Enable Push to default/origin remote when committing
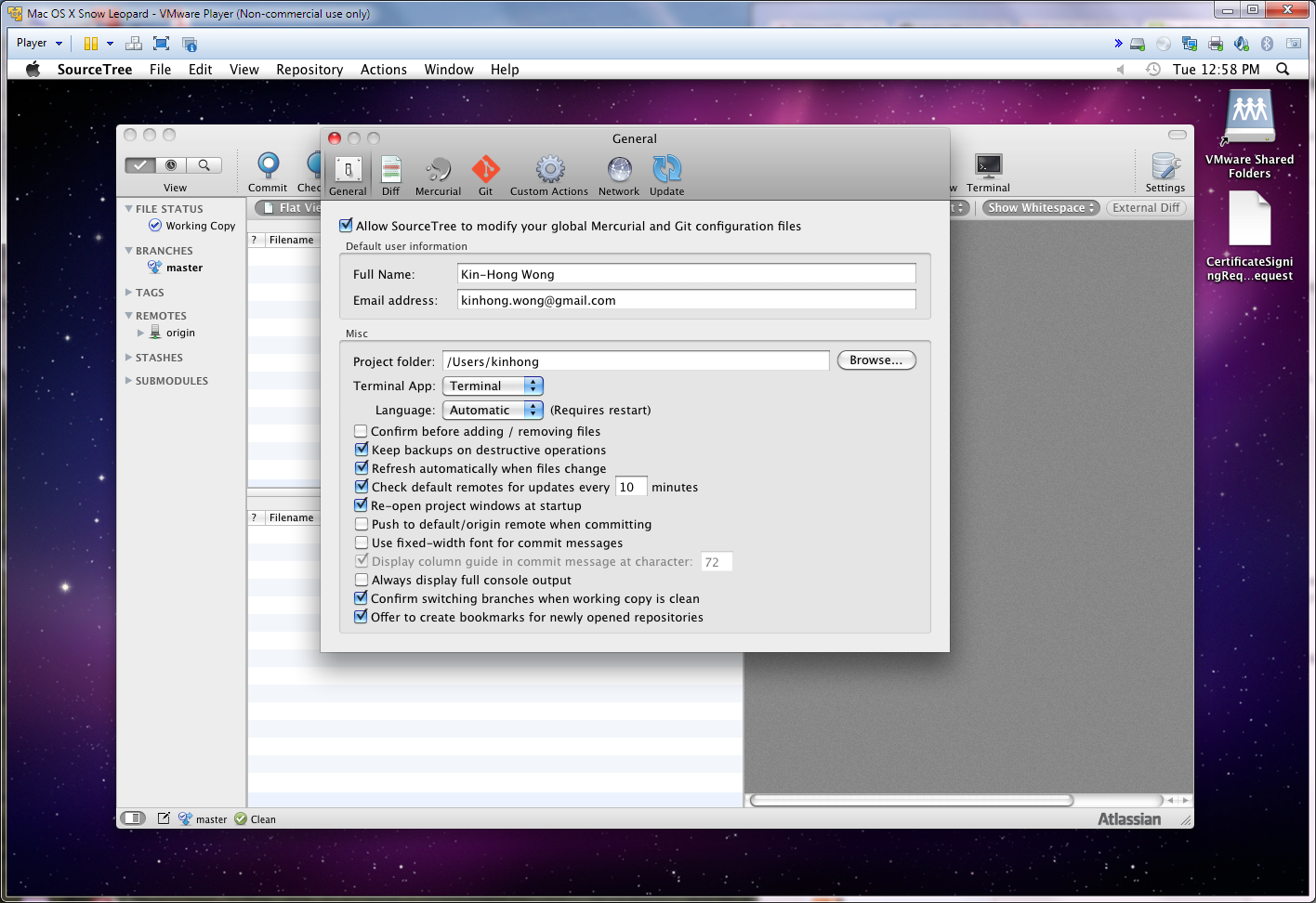The width and height of the screenshot is (1316, 903). click(361, 524)
